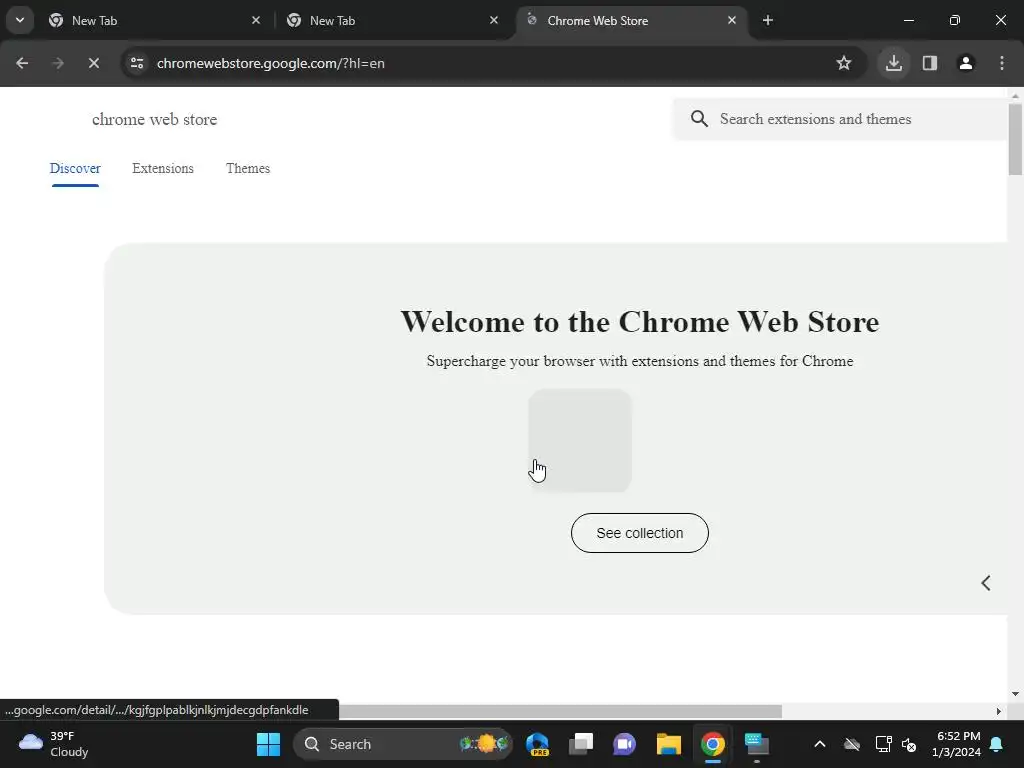Select the Chrome Web Store tab
This screenshot has width=1024, height=768.
(632, 20)
